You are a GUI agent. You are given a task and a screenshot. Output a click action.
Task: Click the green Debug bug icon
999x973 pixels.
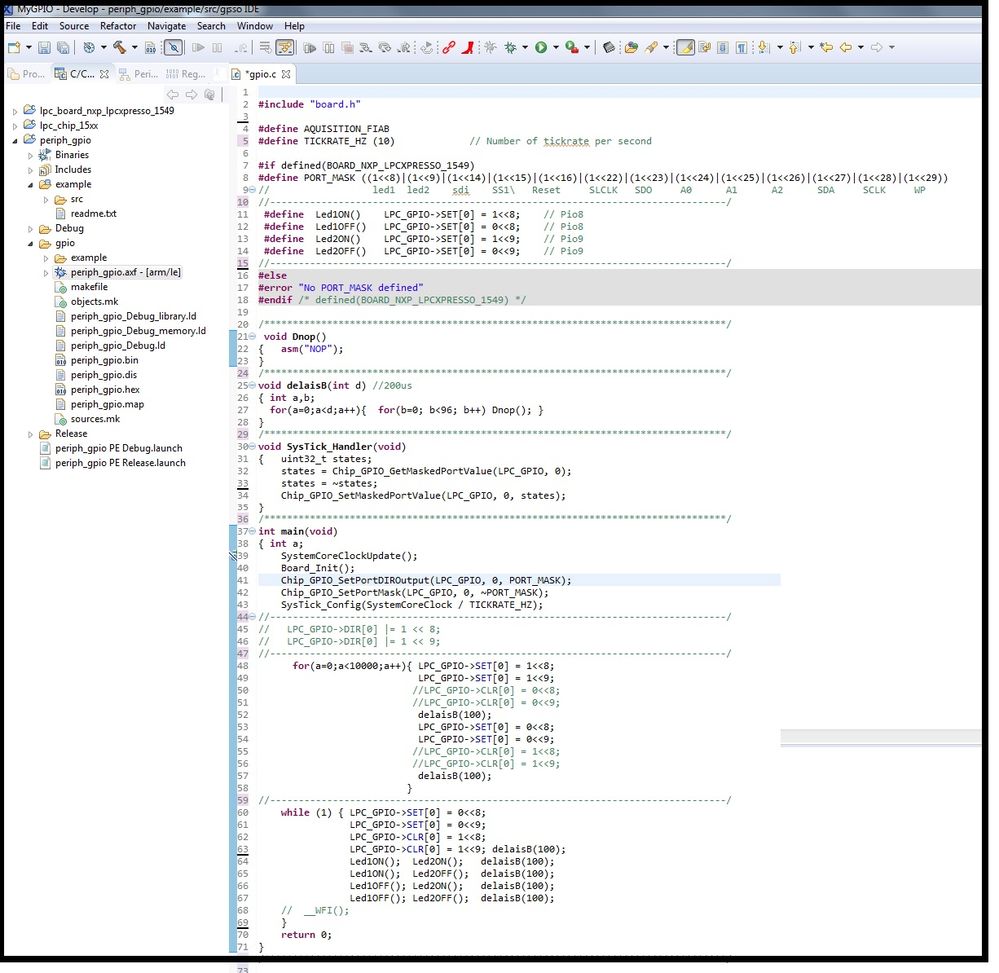coord(510,47)
